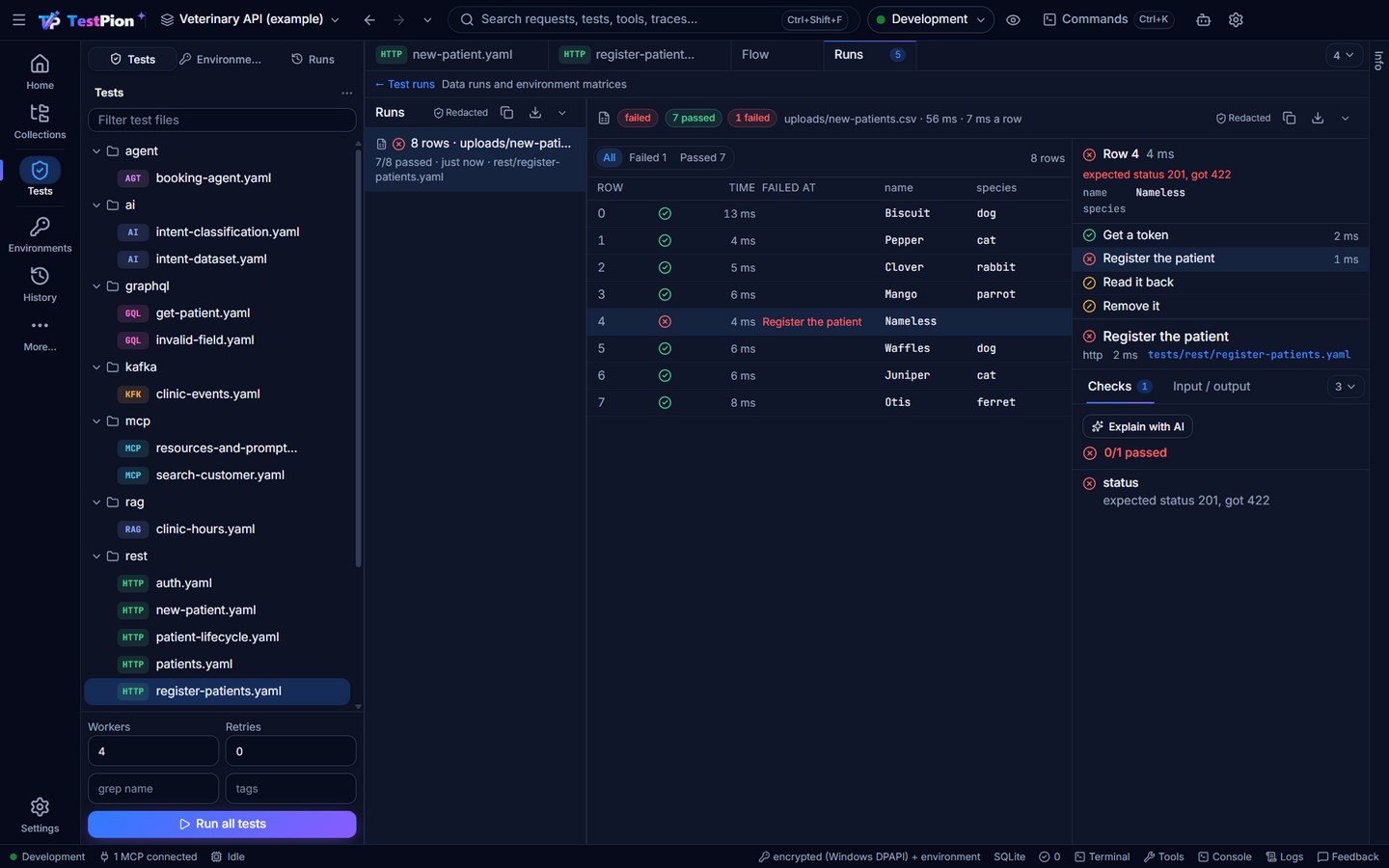Open patient-lifecycle.yaml test file
Screen dimensions: 1389x868
pos(217,637)
